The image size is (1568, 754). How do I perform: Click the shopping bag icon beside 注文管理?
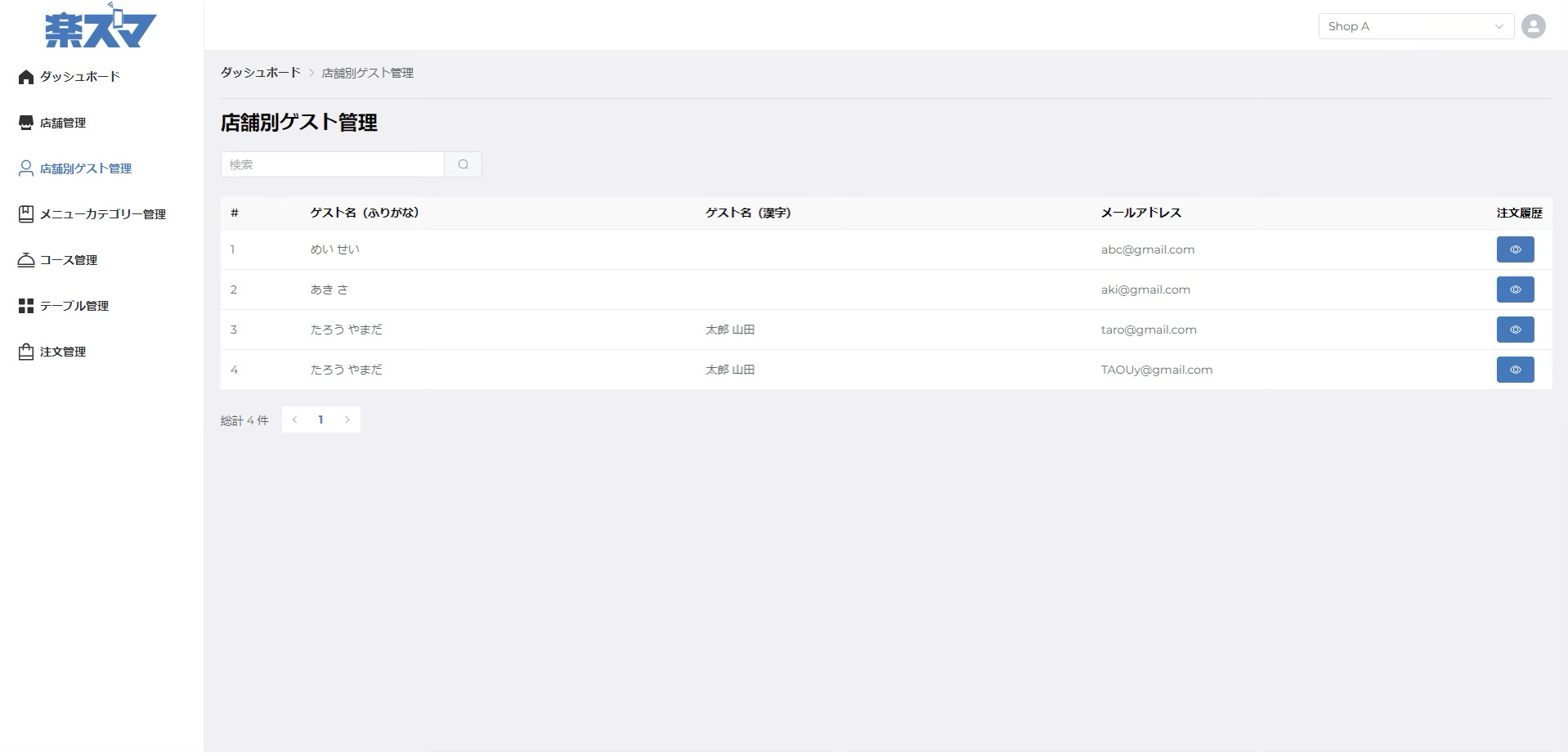click(x=26, y=352)
